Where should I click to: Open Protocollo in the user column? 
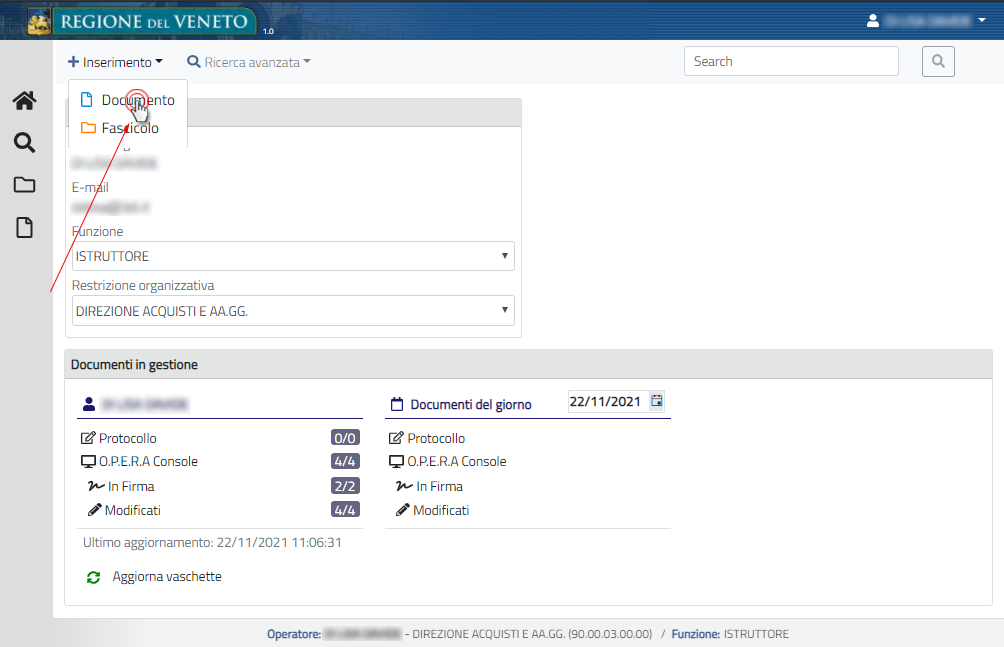(127, 438)
